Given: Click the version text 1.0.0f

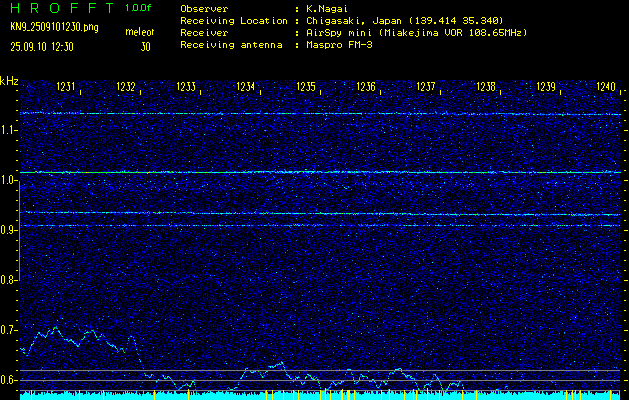Looking at the screenshot, I should click(138, 8).
